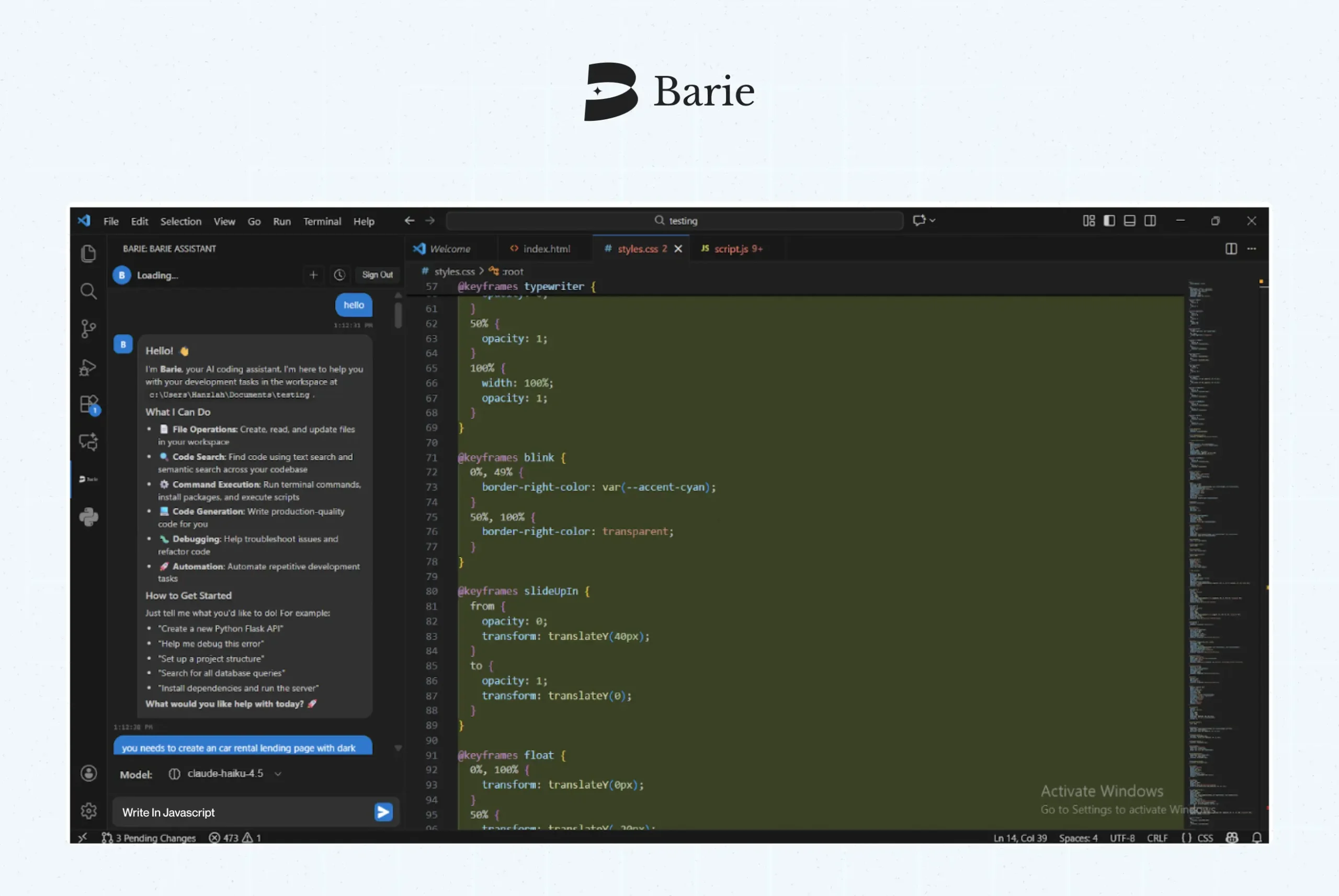Viewport: 1339px width, 896px height.
Task: Open the Python icon in activity bar
Action: click(88, 517)
